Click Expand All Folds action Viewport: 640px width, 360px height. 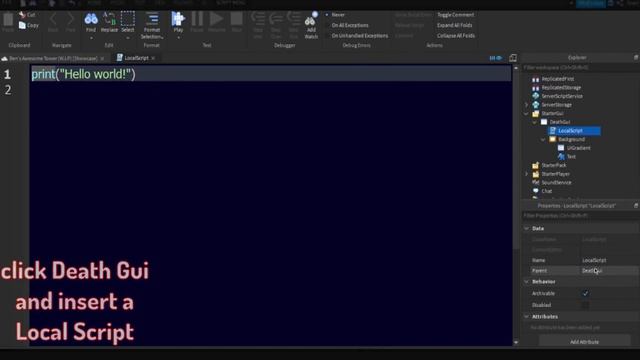pyautogui.click(x=454, y=25)
